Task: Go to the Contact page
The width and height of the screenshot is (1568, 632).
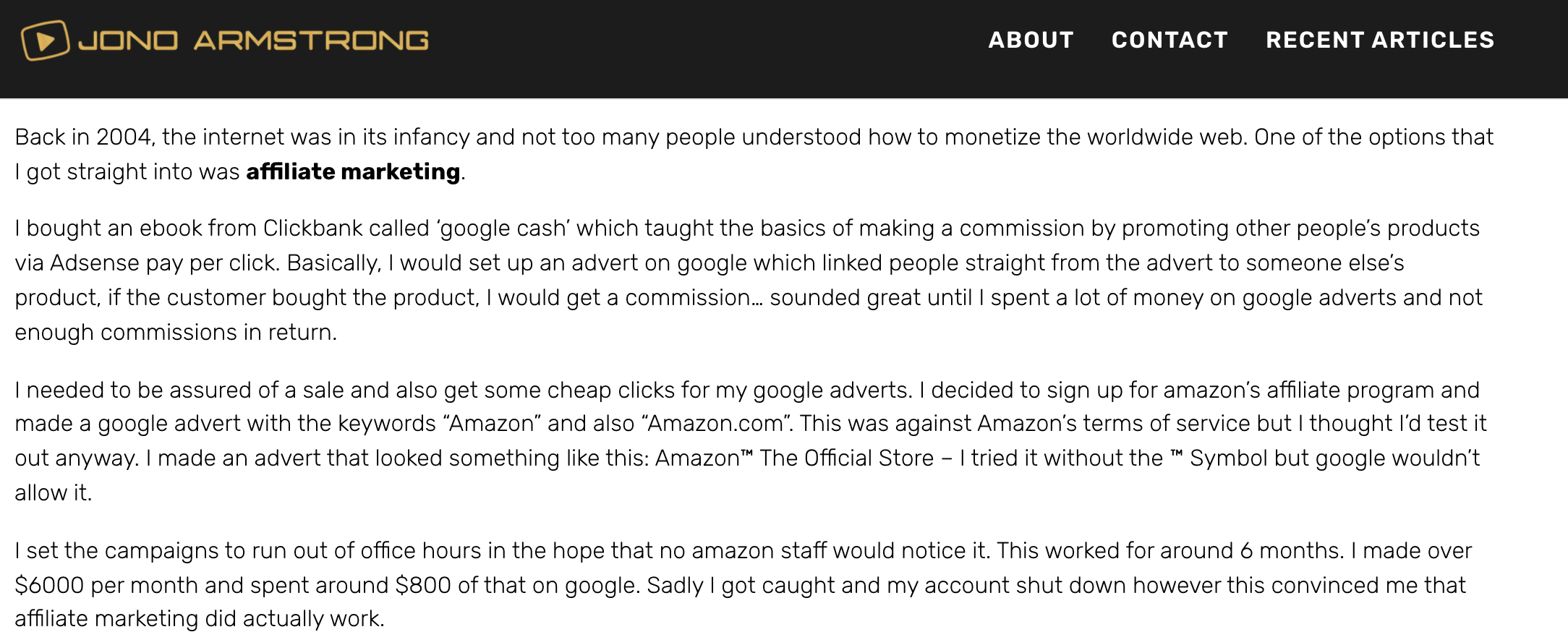Action: coord(1169,40)
